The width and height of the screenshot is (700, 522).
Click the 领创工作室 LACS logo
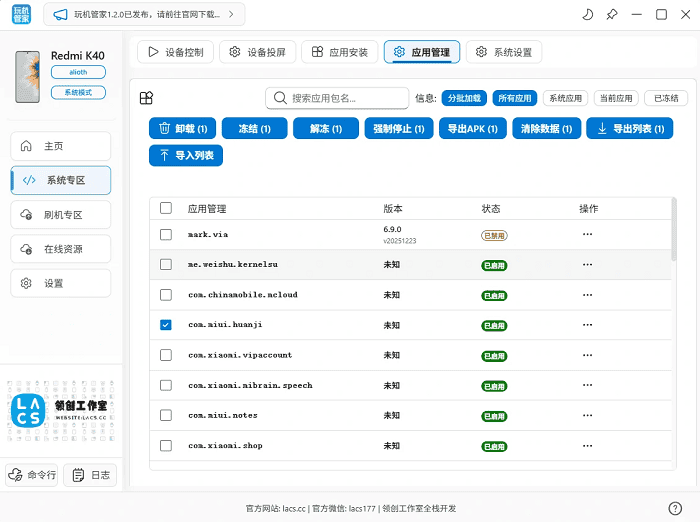(x=61, y=411)
